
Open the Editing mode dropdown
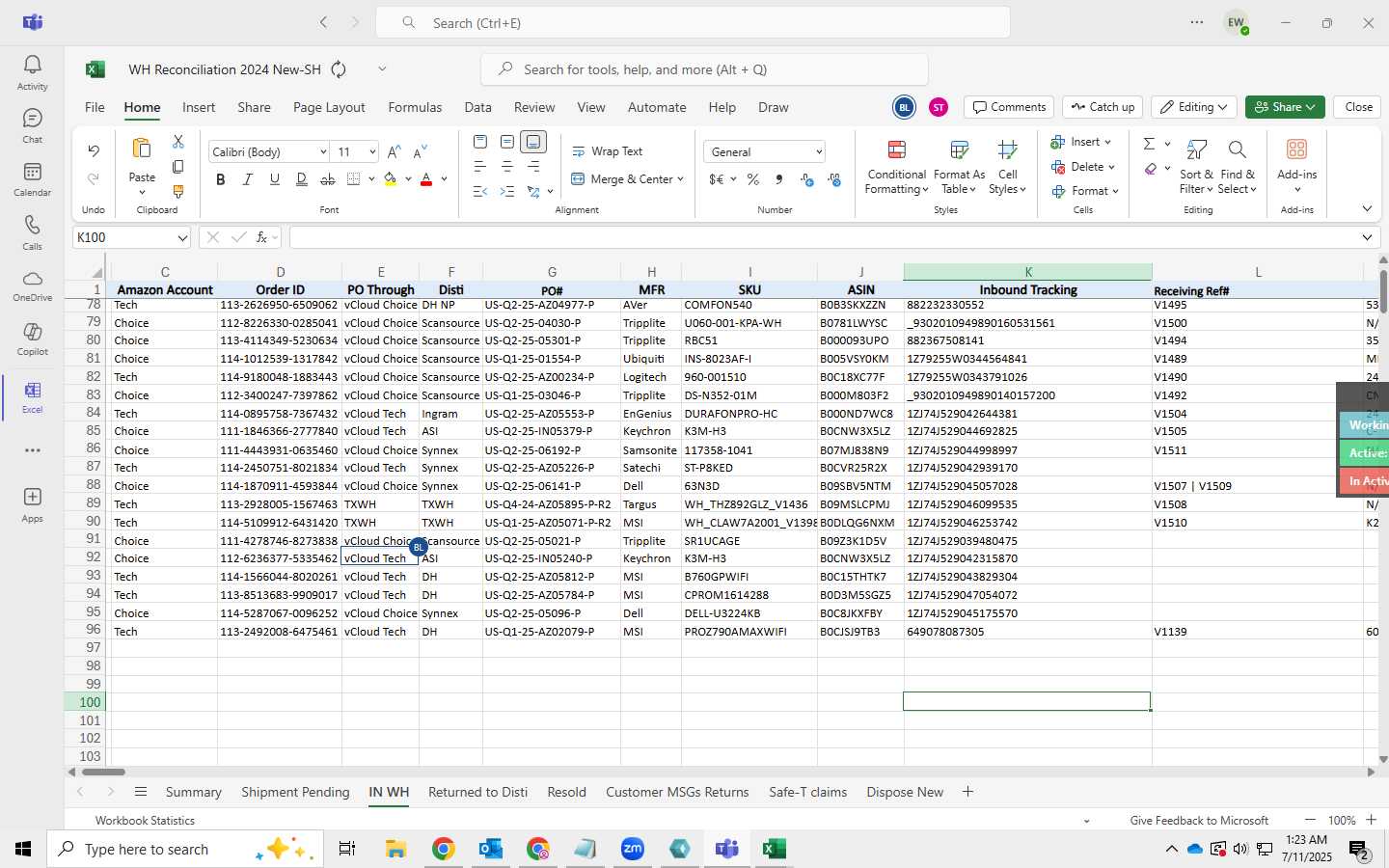pyautogui.click(x=1194, y=107)
